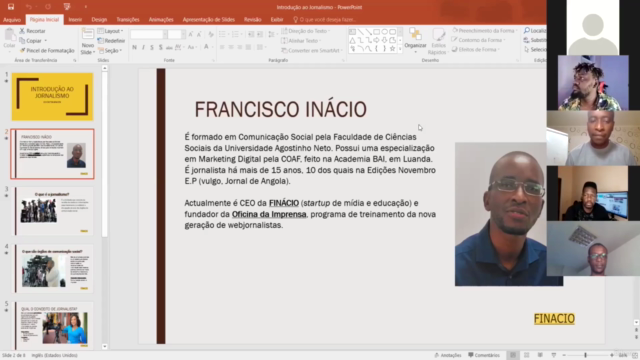
Task: Click zoom out minus button
Action: click(564, 355)
